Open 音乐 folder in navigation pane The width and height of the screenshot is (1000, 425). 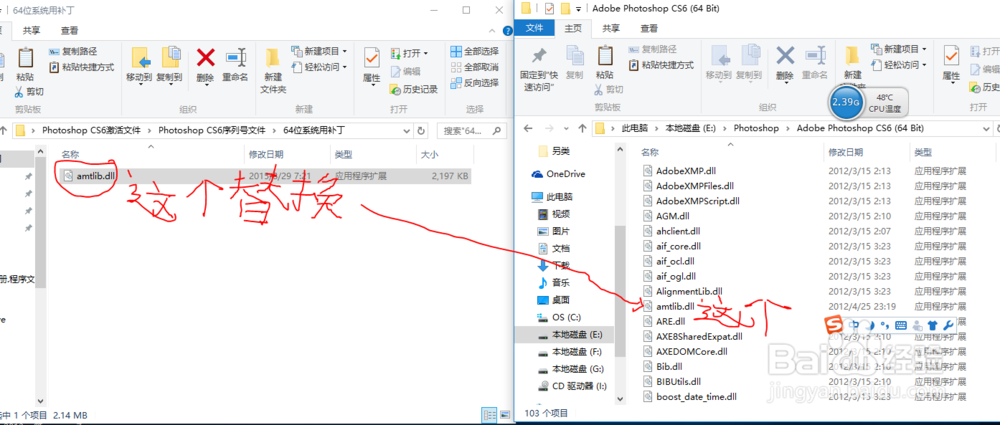554,283
